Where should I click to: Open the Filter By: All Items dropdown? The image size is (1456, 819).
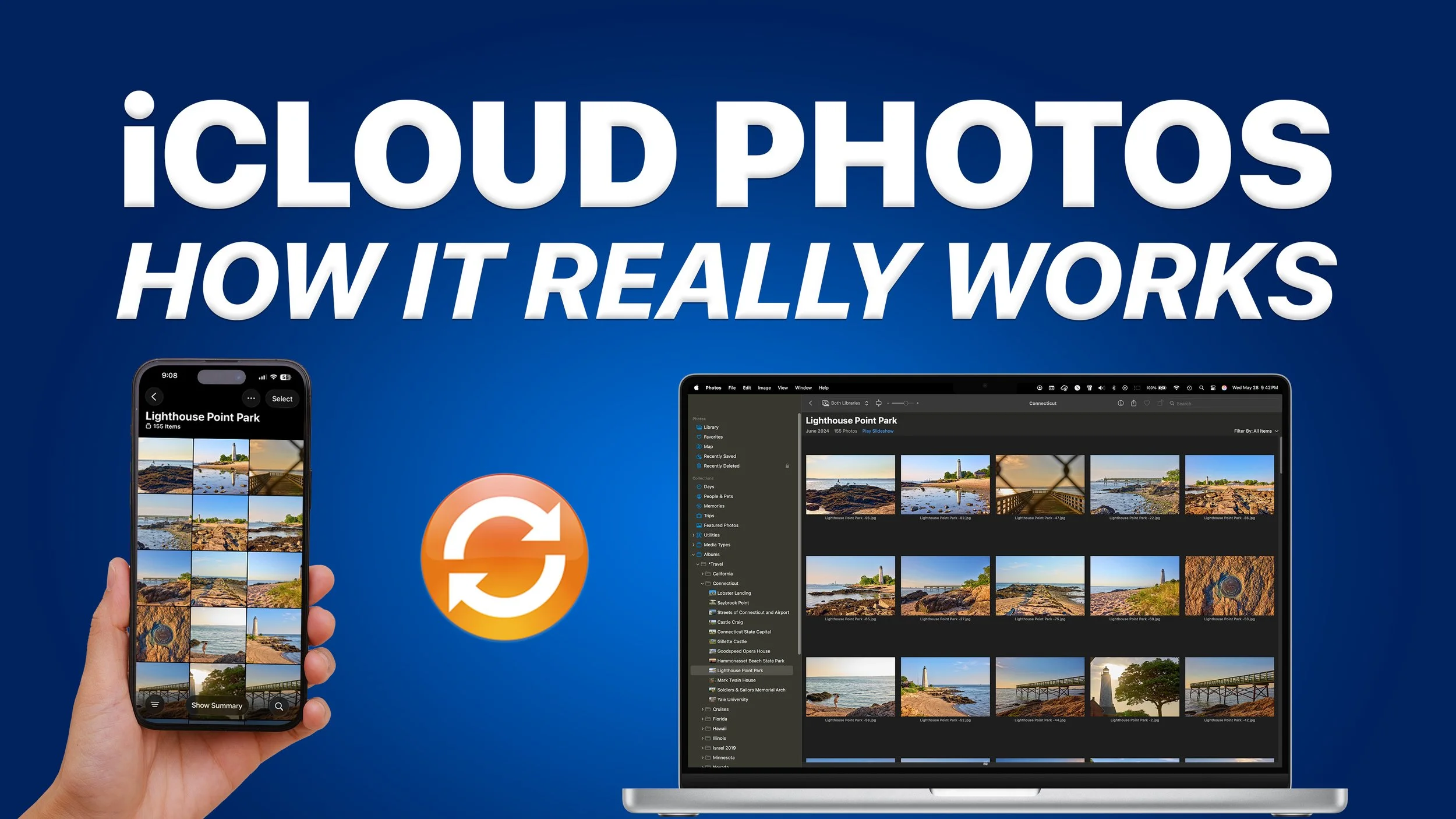tap(1256, 431)
